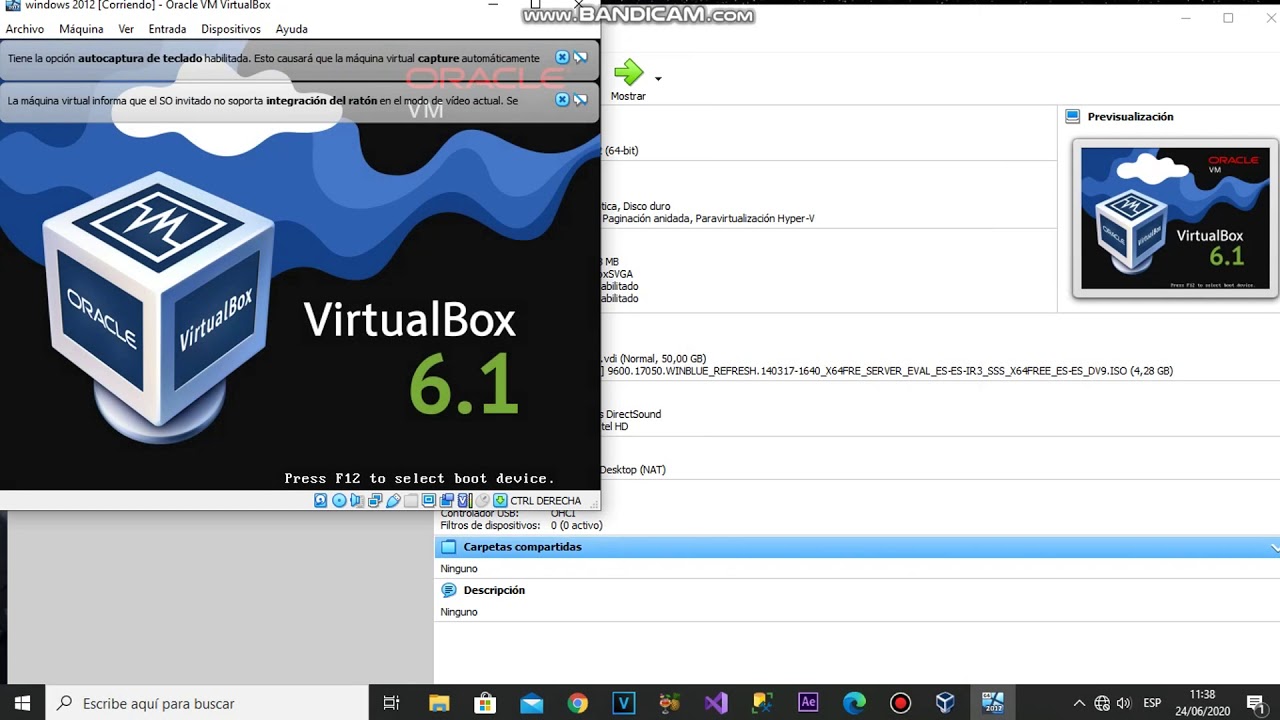Click the optical disc icon in VM status bar

coord(339,500)
